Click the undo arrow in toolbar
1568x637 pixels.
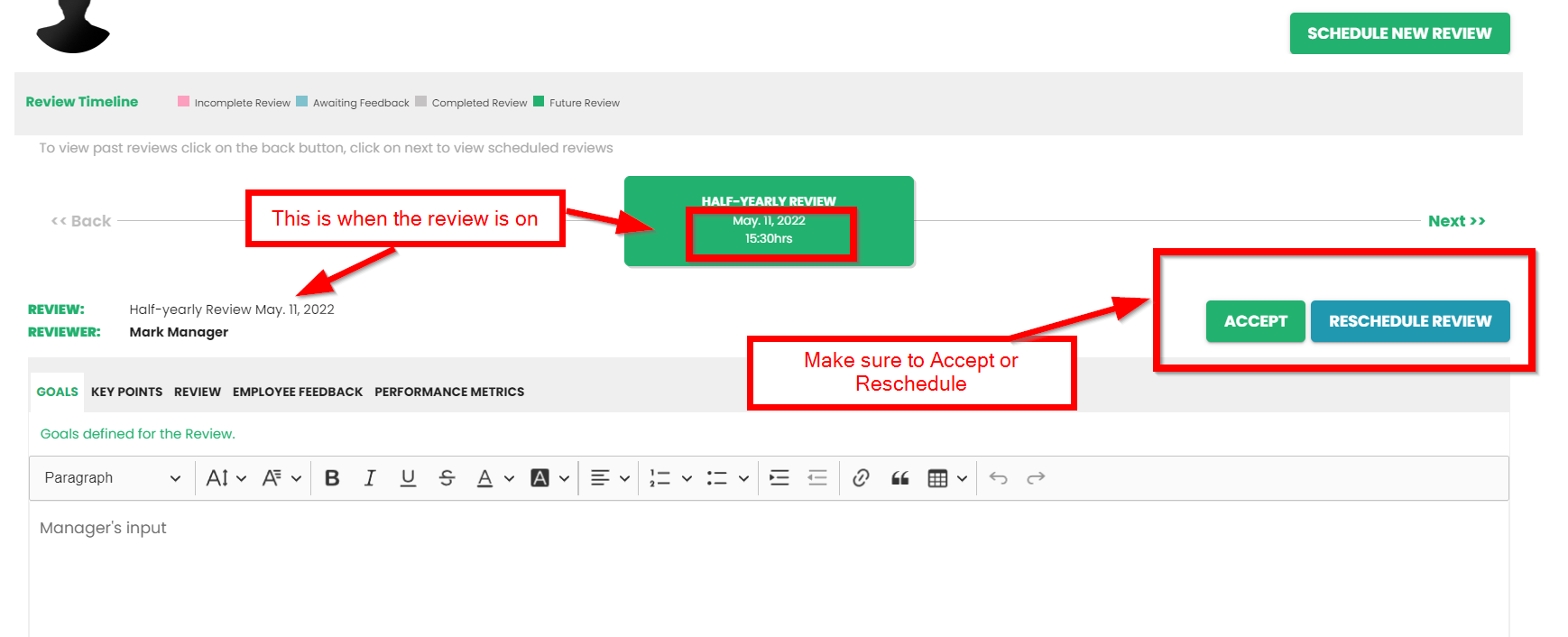(x=998, y=478)
